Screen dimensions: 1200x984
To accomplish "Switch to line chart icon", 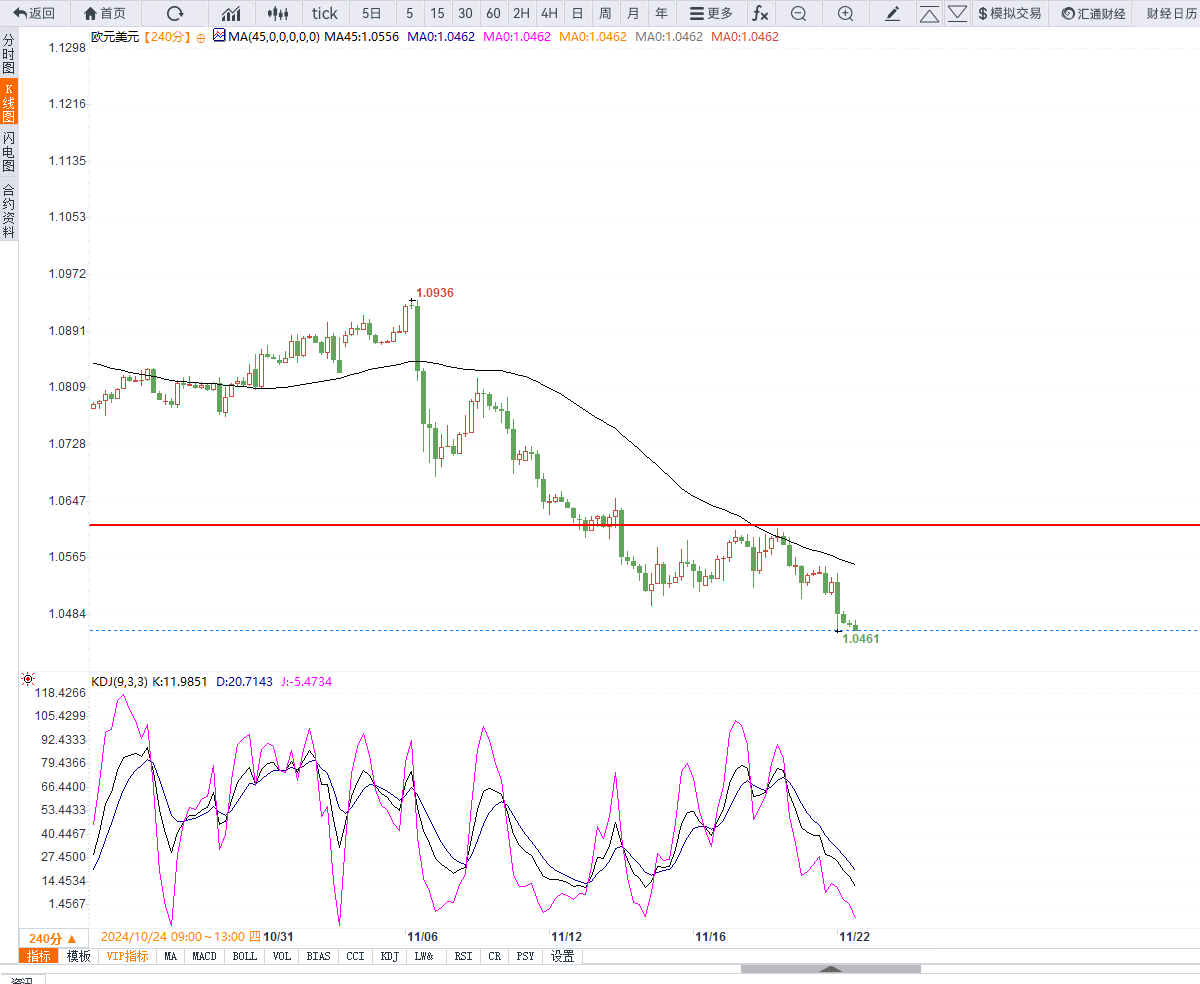I will pyautogui.click(x=231, y=13).
